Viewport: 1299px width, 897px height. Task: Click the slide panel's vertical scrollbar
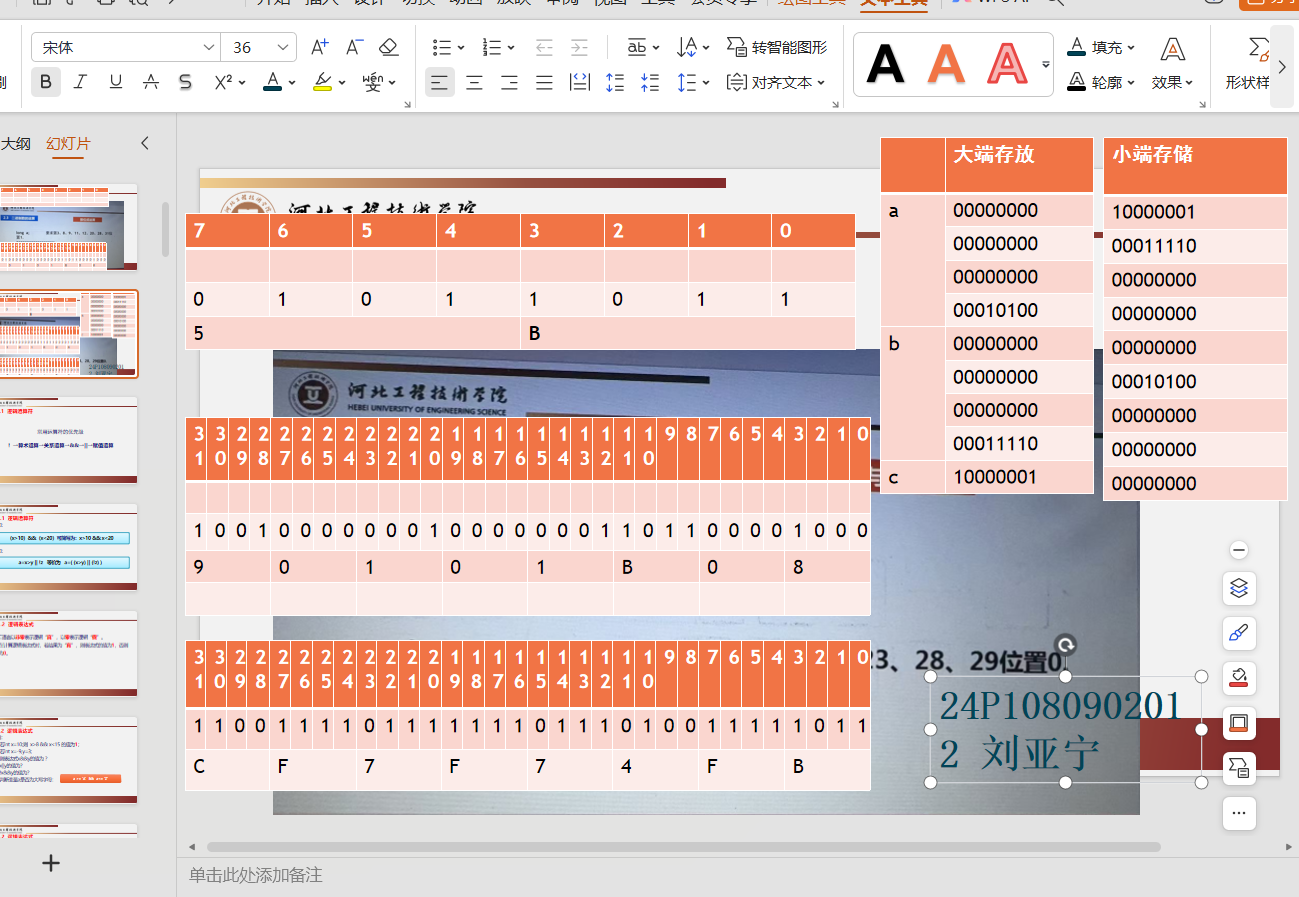click(x=166, y=232)
